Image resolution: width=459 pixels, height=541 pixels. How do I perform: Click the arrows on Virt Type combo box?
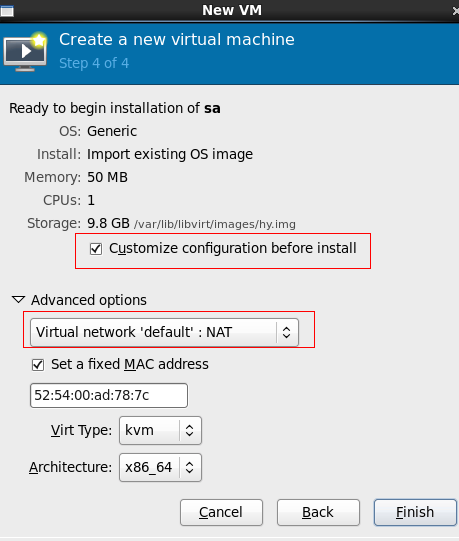click(189, 430)
